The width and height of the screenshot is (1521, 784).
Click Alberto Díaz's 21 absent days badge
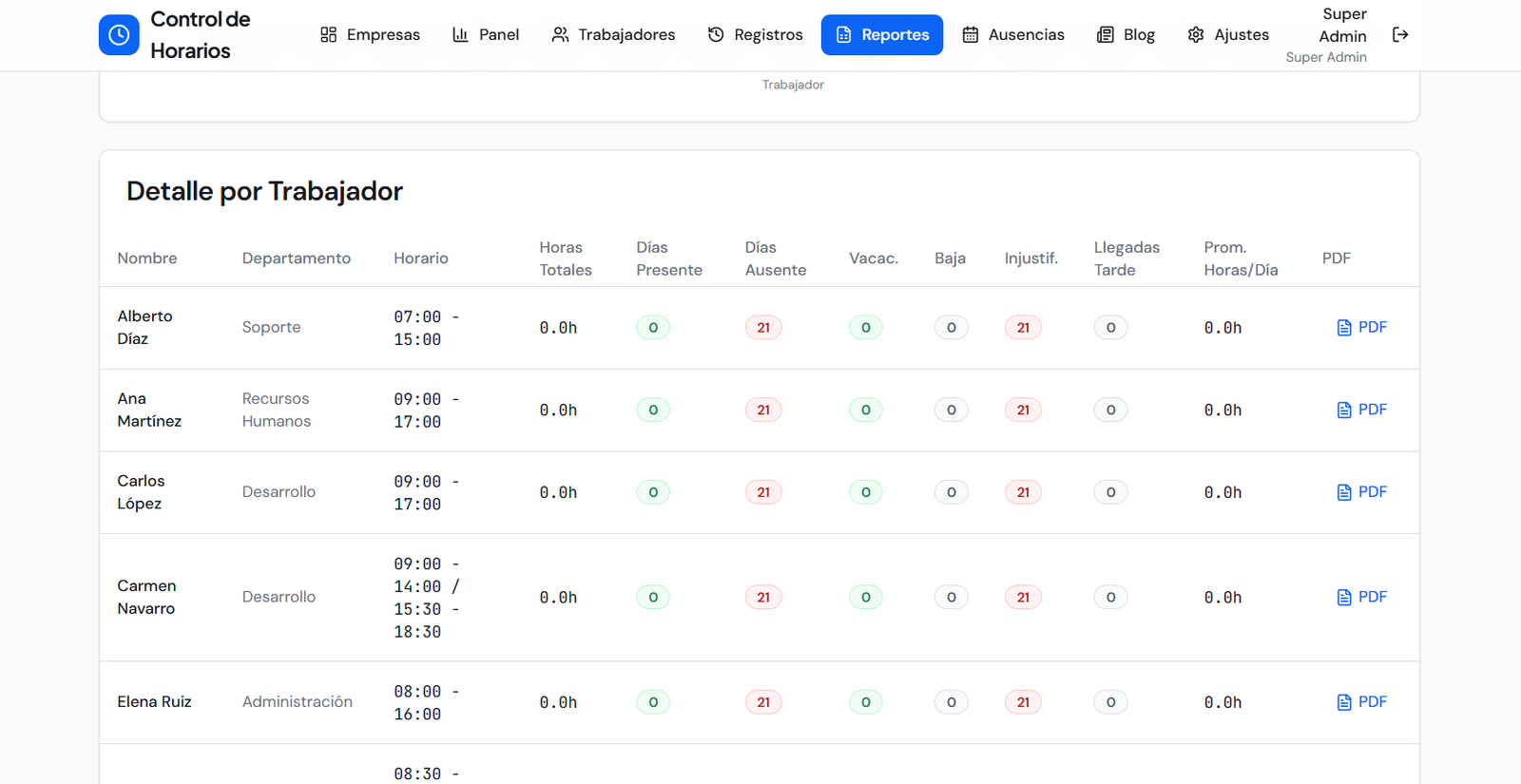click(x=763, y=328)
